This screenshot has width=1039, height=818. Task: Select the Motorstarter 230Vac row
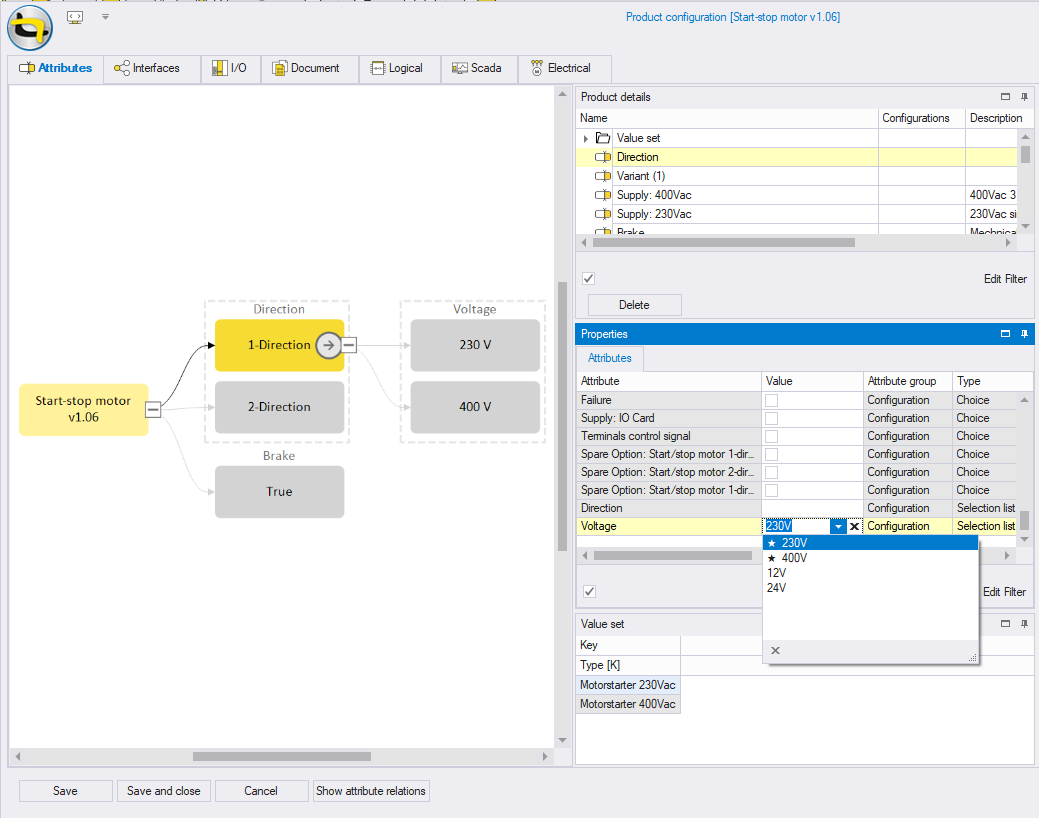628,685
